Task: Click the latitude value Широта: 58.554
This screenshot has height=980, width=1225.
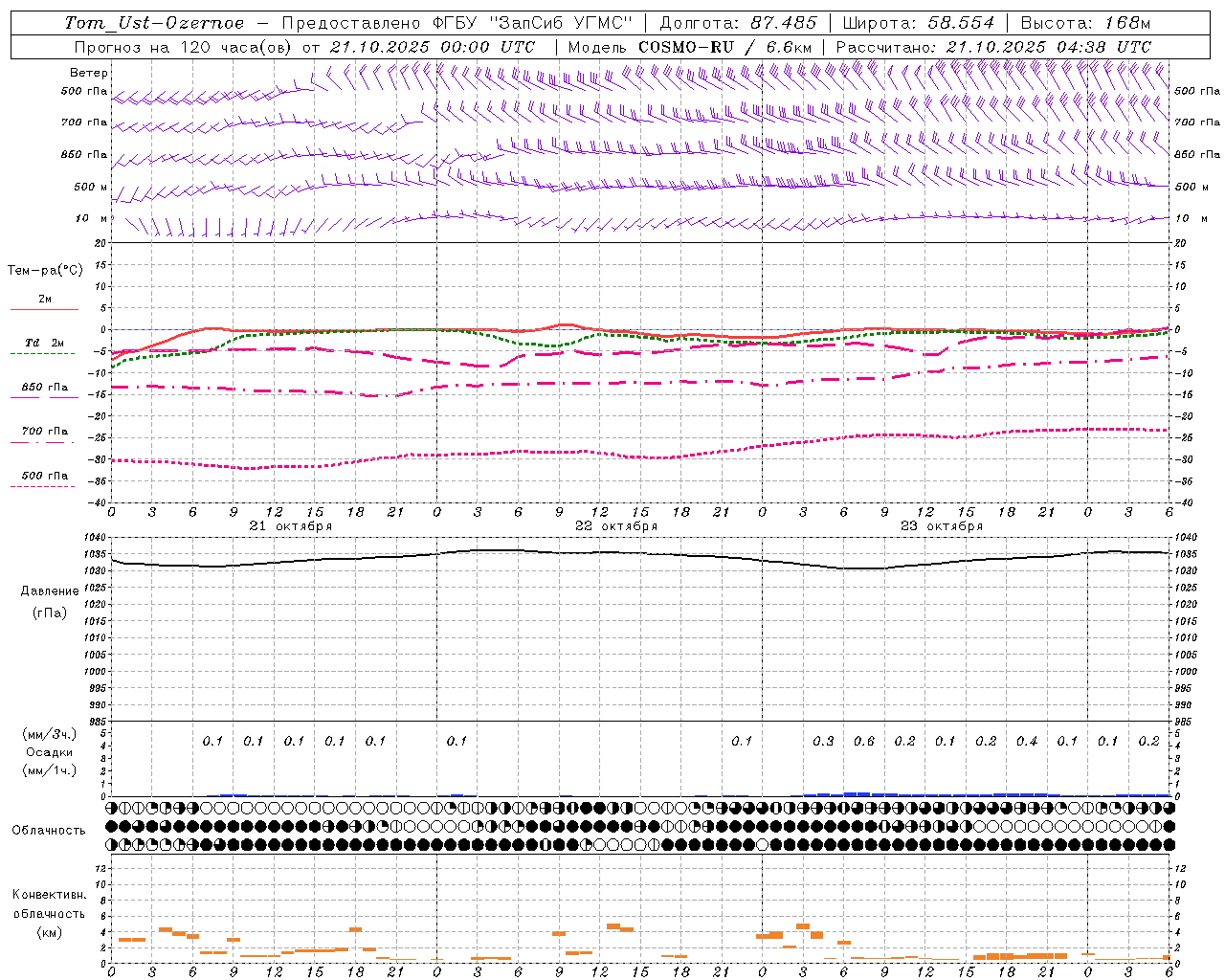Action: pos(919,23)
